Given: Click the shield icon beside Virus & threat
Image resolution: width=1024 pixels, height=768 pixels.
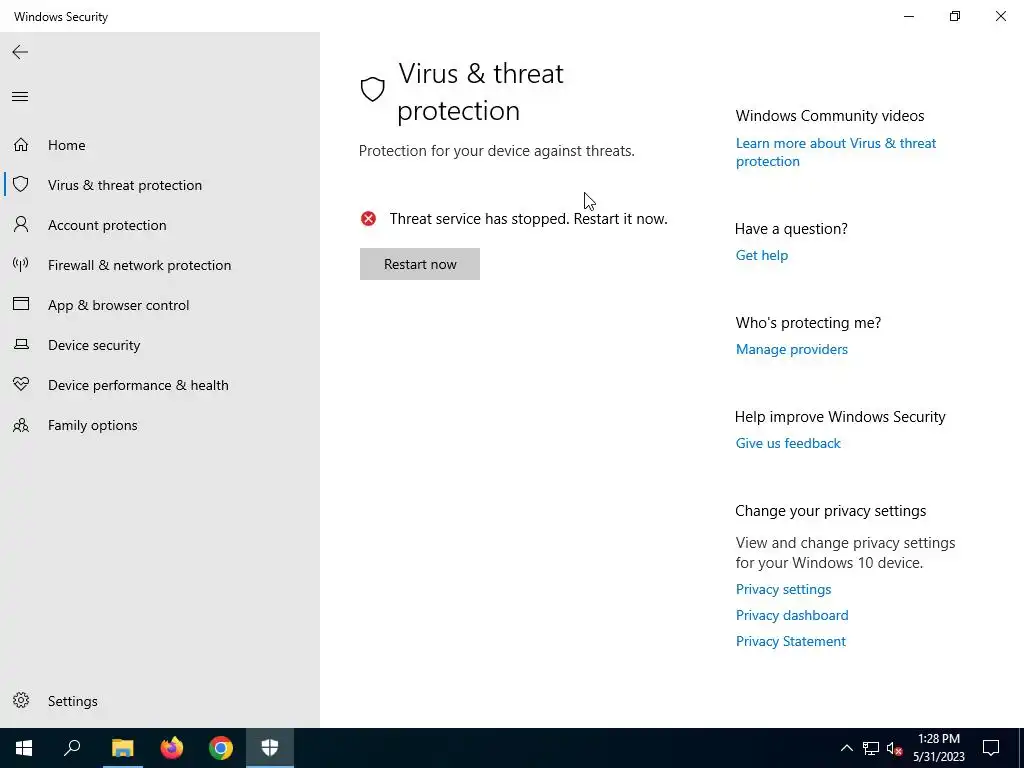Looking at the screenshot, I should point(21,184).
